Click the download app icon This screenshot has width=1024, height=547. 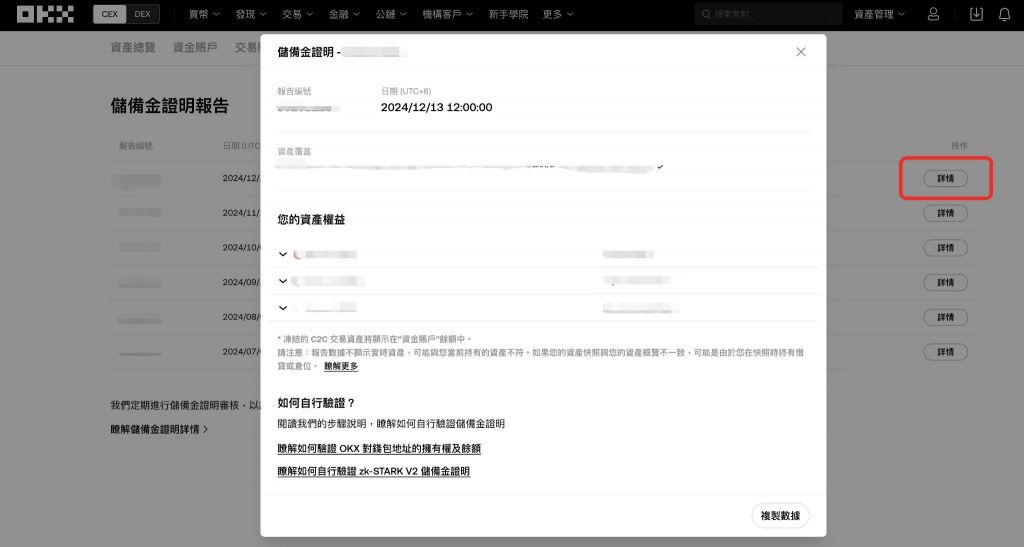pos(976,15)
